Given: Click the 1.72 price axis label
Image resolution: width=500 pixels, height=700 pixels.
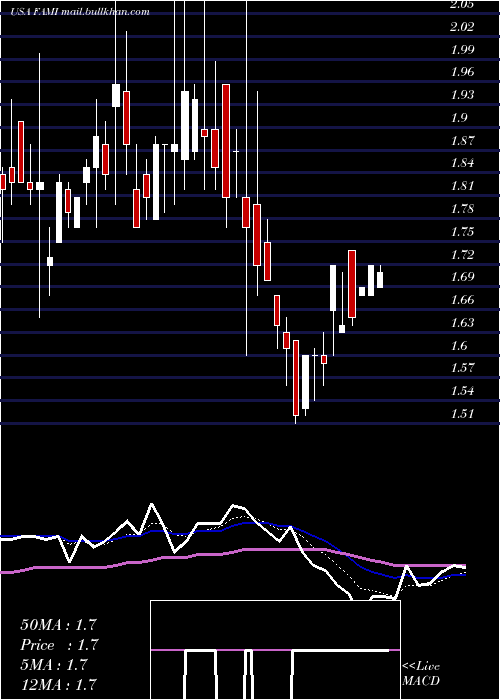Looking at the screenshot, I should click(x=461, y=255).
